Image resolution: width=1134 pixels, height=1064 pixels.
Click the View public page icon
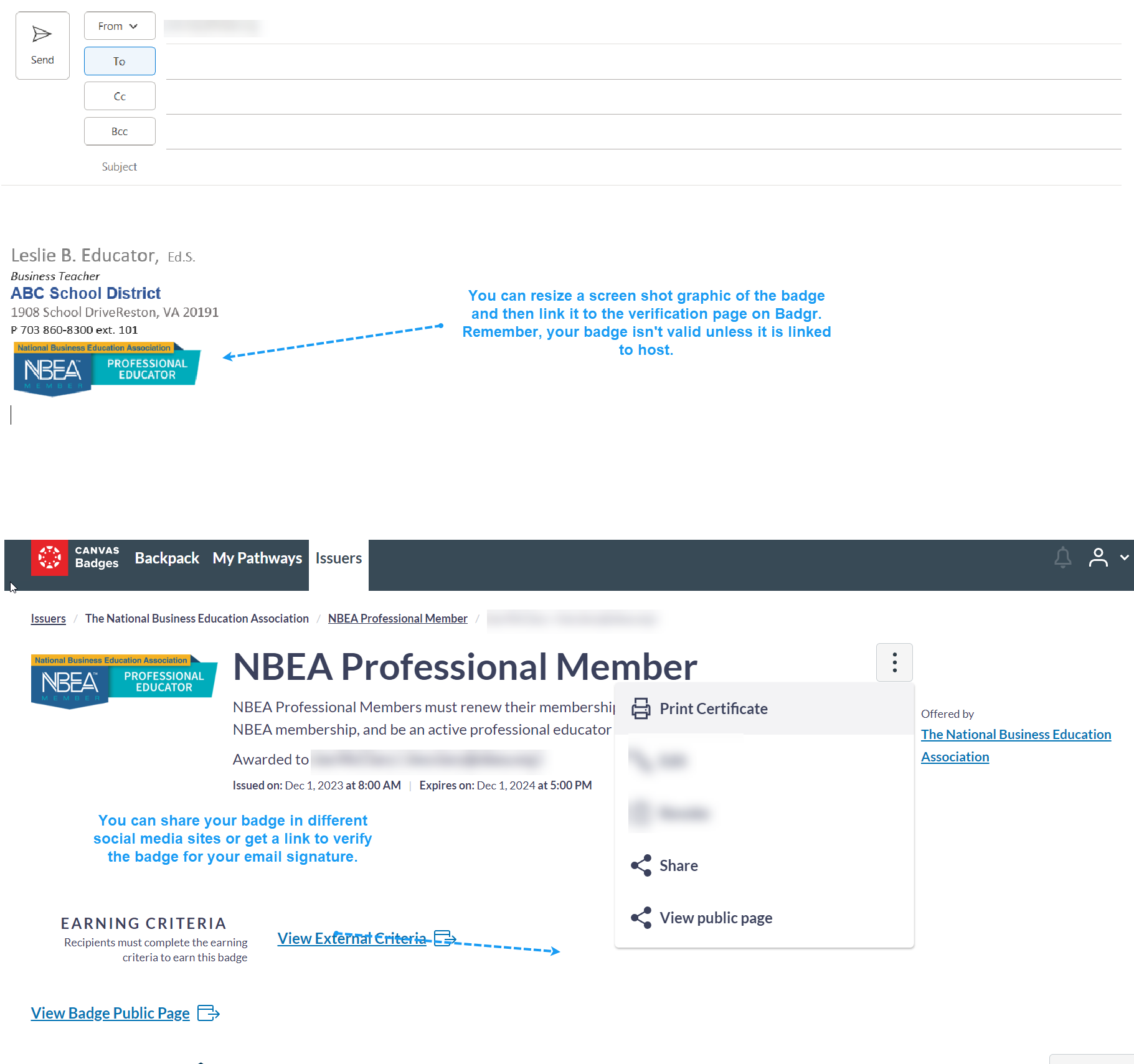point(641,918)
